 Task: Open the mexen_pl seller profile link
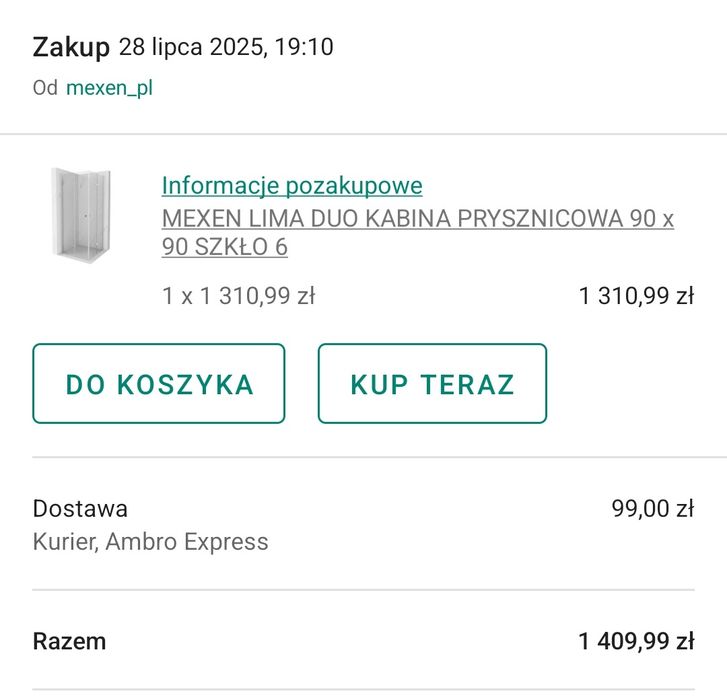(109, 88)
